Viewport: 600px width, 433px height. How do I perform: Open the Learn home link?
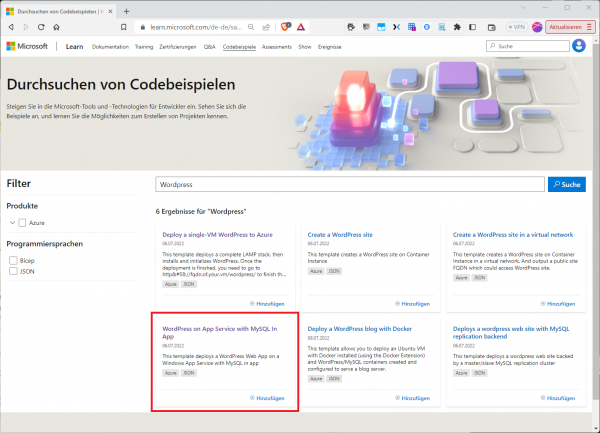click(74, 46)
